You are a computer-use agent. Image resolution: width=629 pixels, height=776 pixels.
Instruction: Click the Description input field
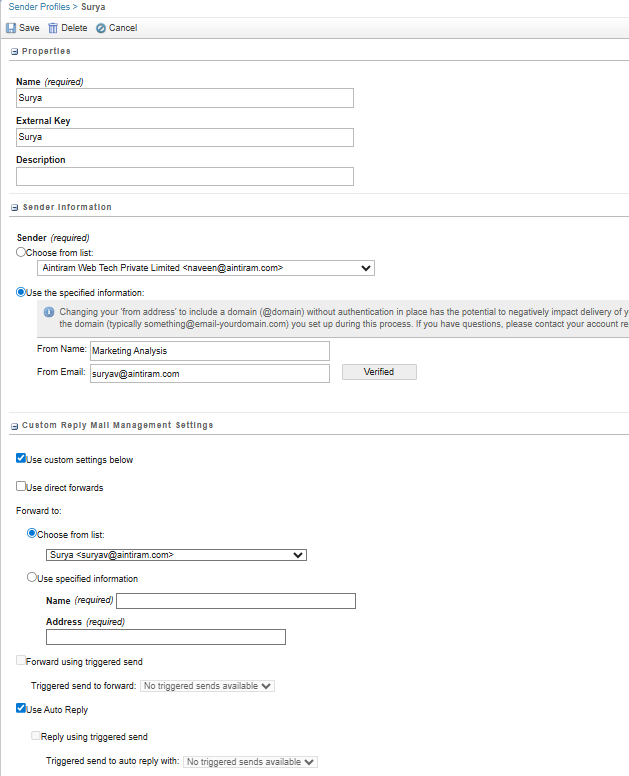click(x=185, y=177)
